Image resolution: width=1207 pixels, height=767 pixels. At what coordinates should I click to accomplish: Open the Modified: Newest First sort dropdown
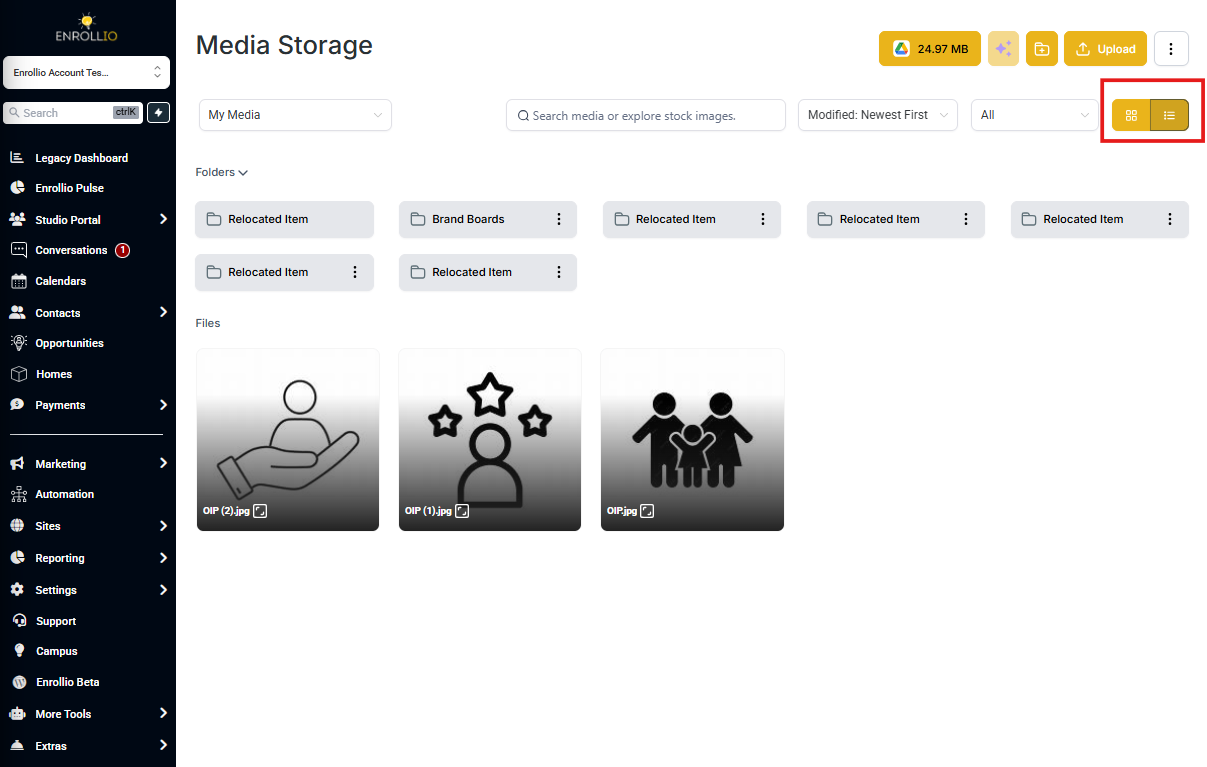coord(878,115)
